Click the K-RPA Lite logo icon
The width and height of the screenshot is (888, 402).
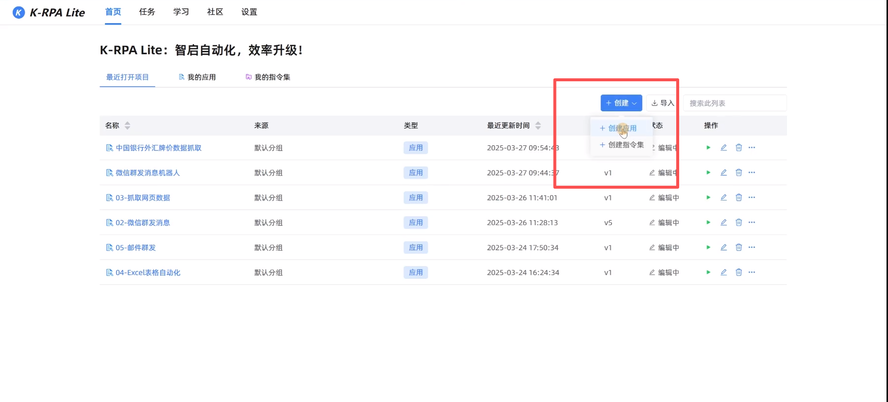[x=18, y=13]
